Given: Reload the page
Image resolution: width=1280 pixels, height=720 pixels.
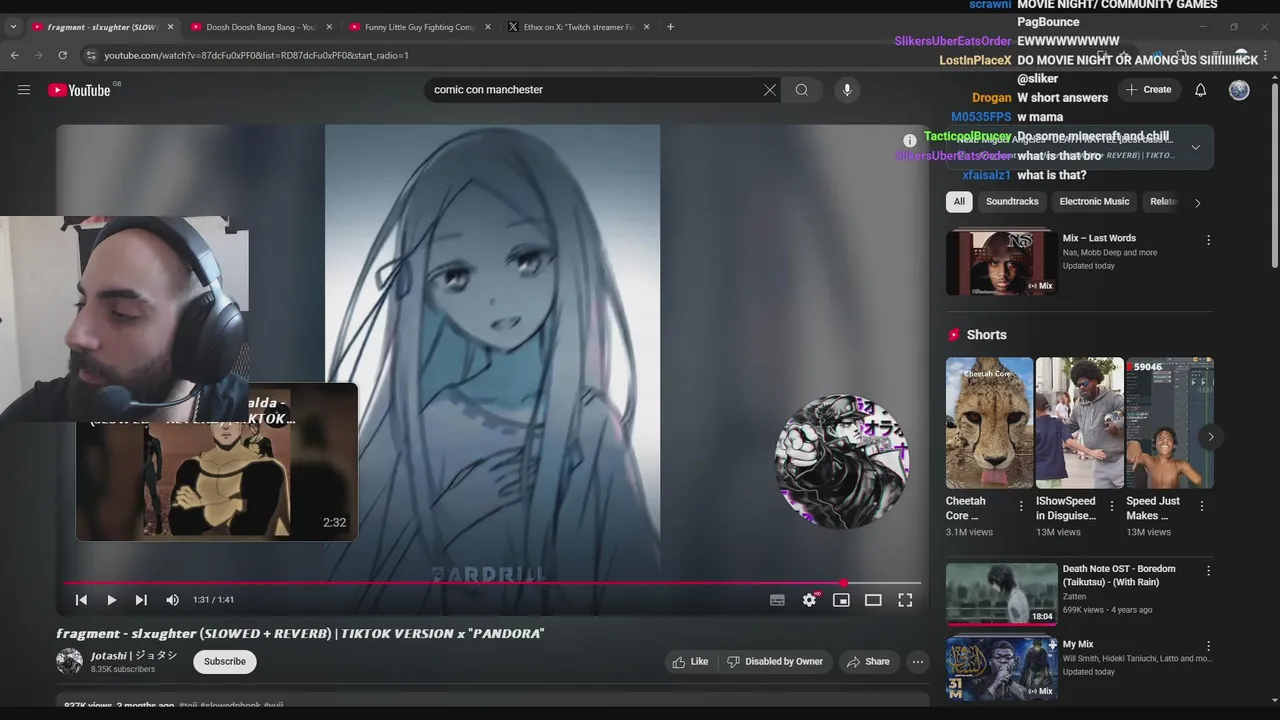Looking at the screenshot, I should [x=62, y=56].
